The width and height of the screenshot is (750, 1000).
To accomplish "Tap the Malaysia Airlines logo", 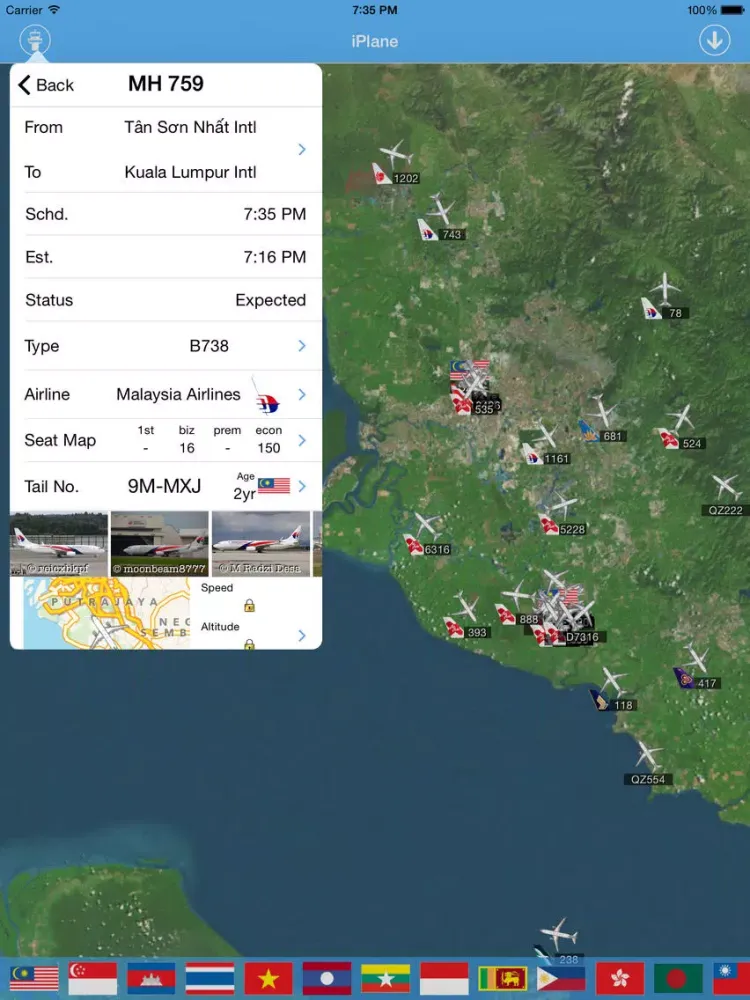I will click(x=267, y=397).
